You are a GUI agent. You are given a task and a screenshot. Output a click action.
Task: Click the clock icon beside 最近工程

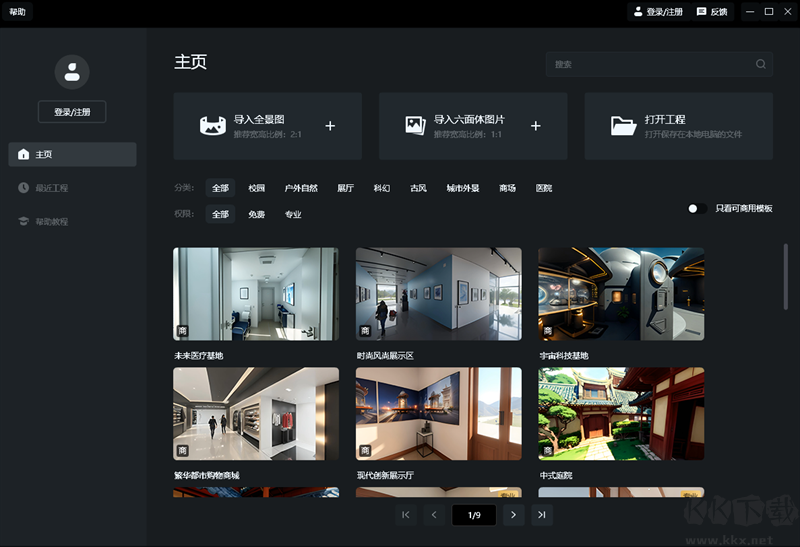tap(23, 188)
